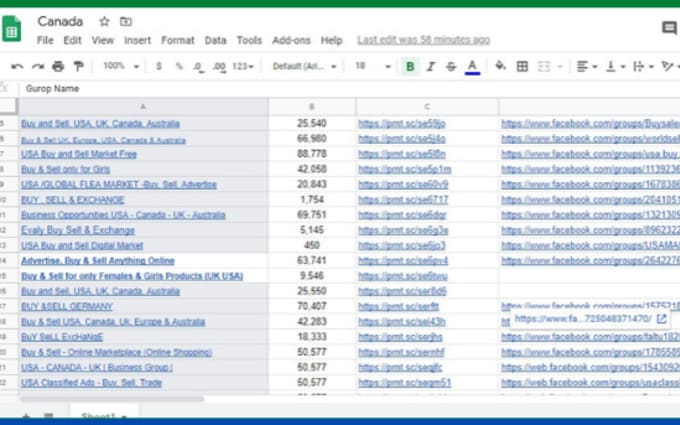The image size is (680, 425).
Task: Open the Insert menu
Action: [137, 40]
